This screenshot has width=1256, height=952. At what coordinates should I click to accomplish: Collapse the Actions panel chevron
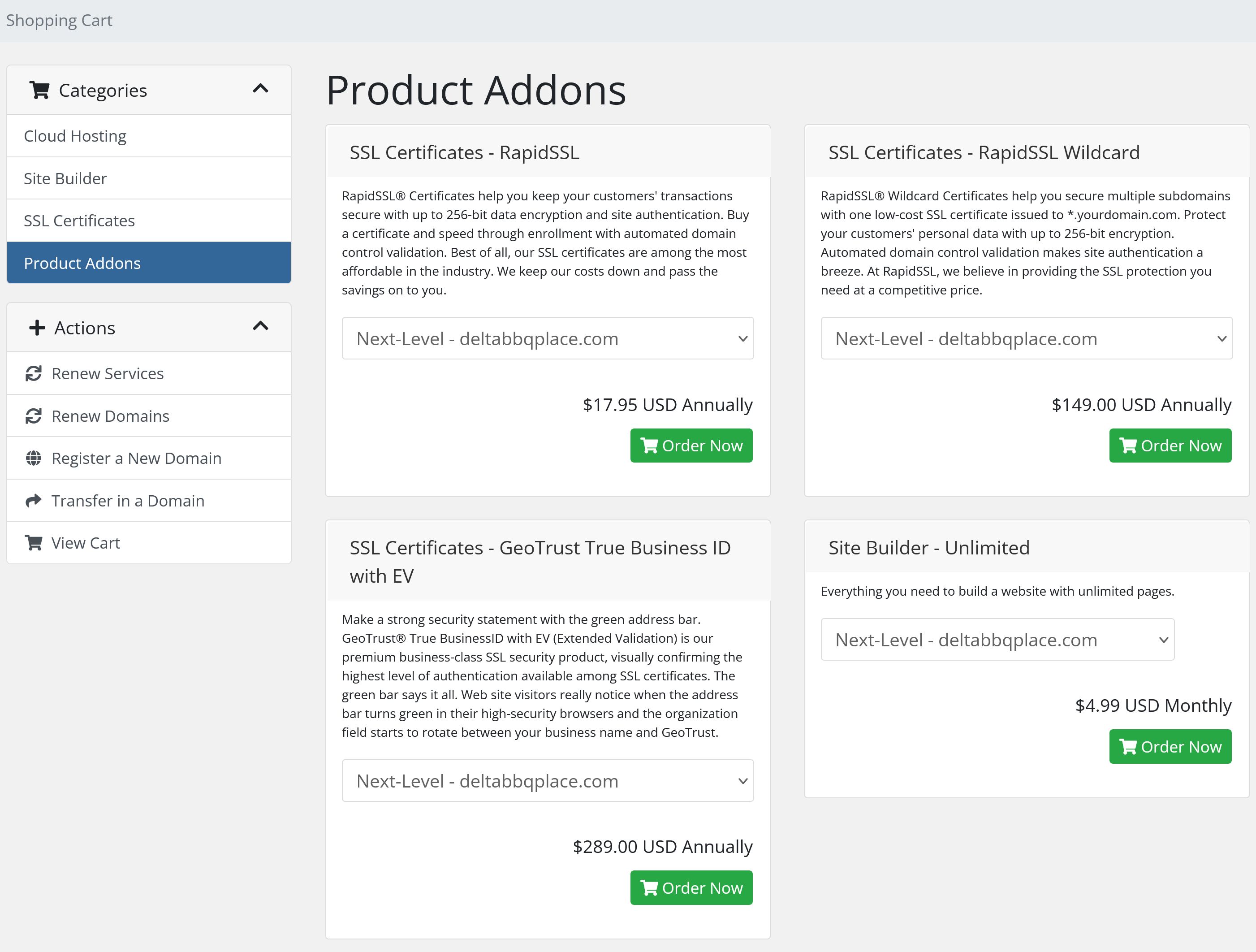(260, 326)
